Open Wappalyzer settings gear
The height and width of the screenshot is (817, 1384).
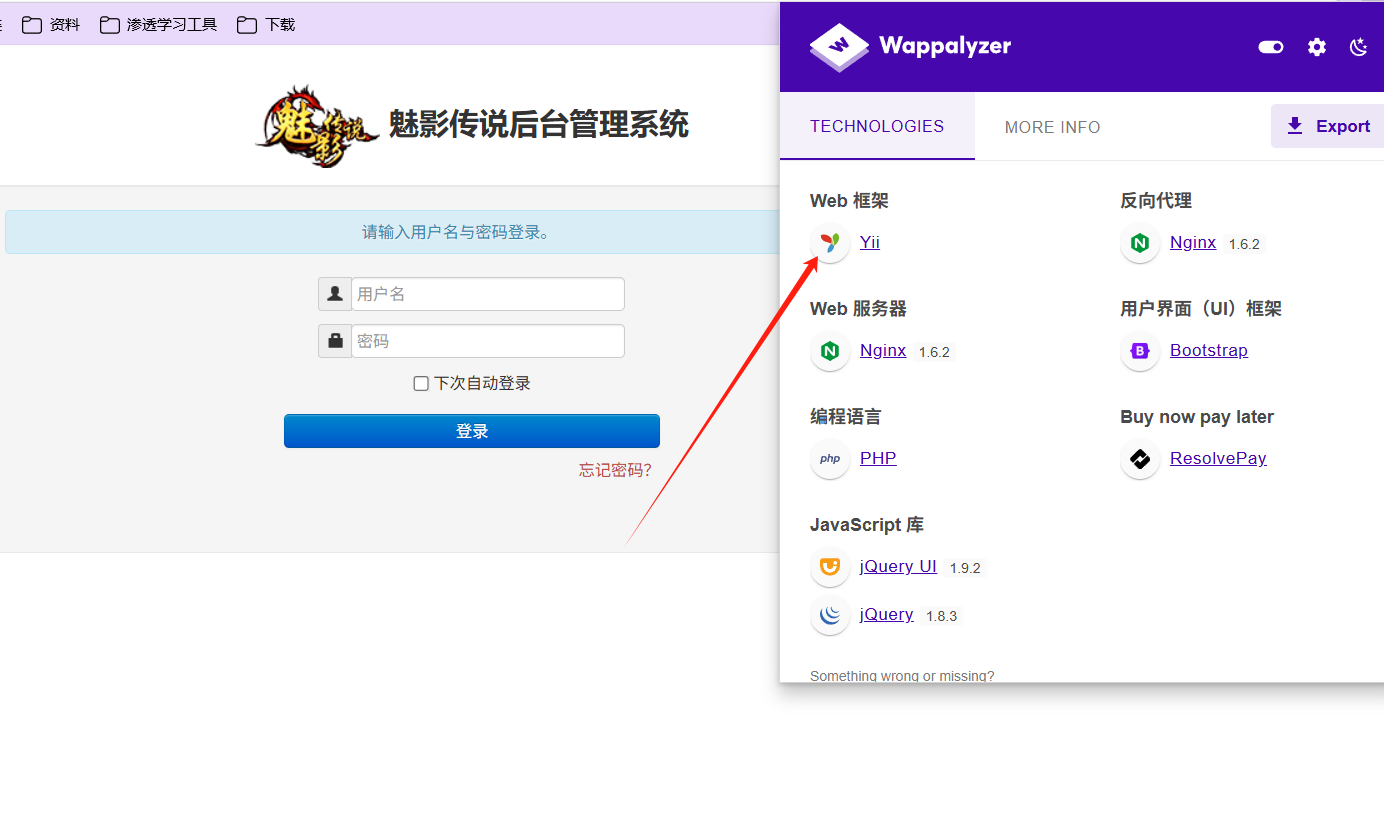click(x=1317, y=47)
